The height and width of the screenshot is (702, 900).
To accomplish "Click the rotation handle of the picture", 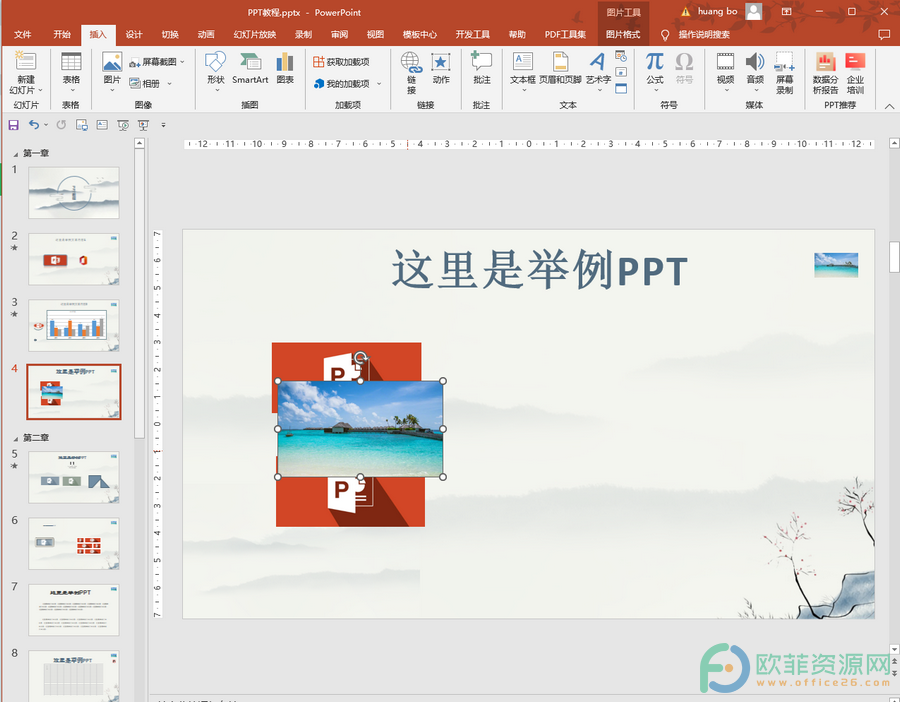I will click(x=360, y=358).
